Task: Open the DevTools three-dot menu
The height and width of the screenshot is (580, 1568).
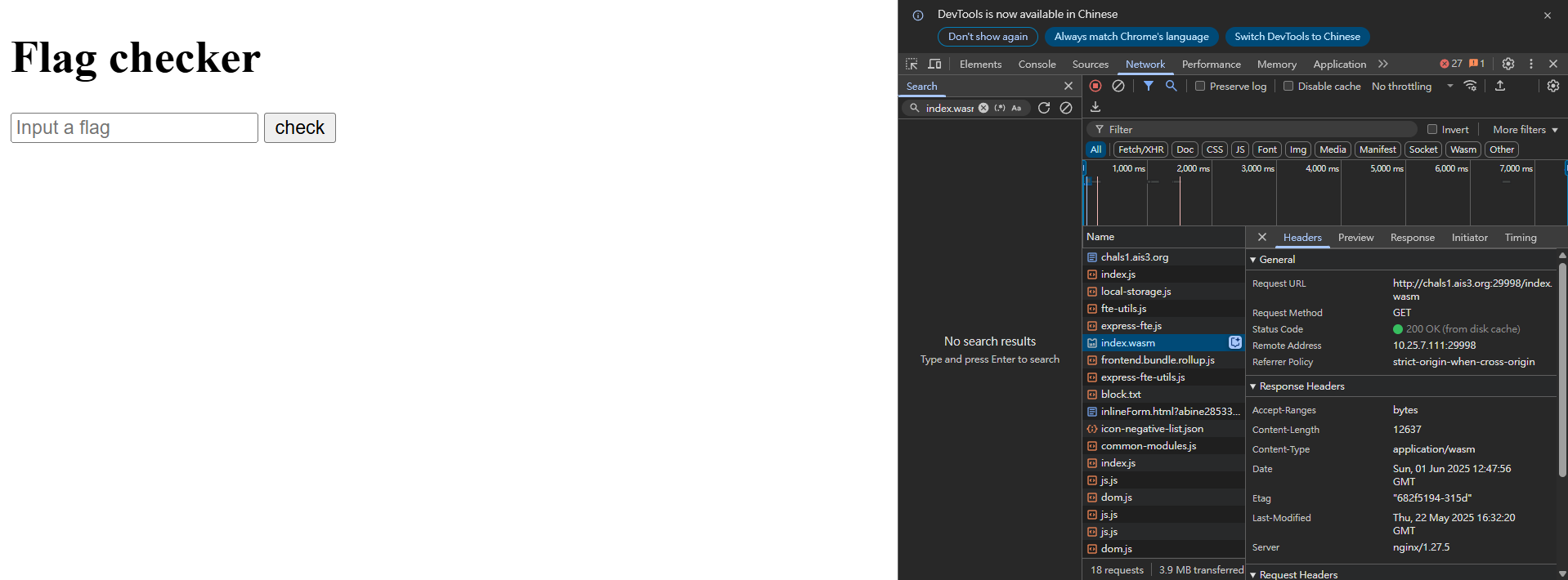Action: click(x=1531, y=64)
